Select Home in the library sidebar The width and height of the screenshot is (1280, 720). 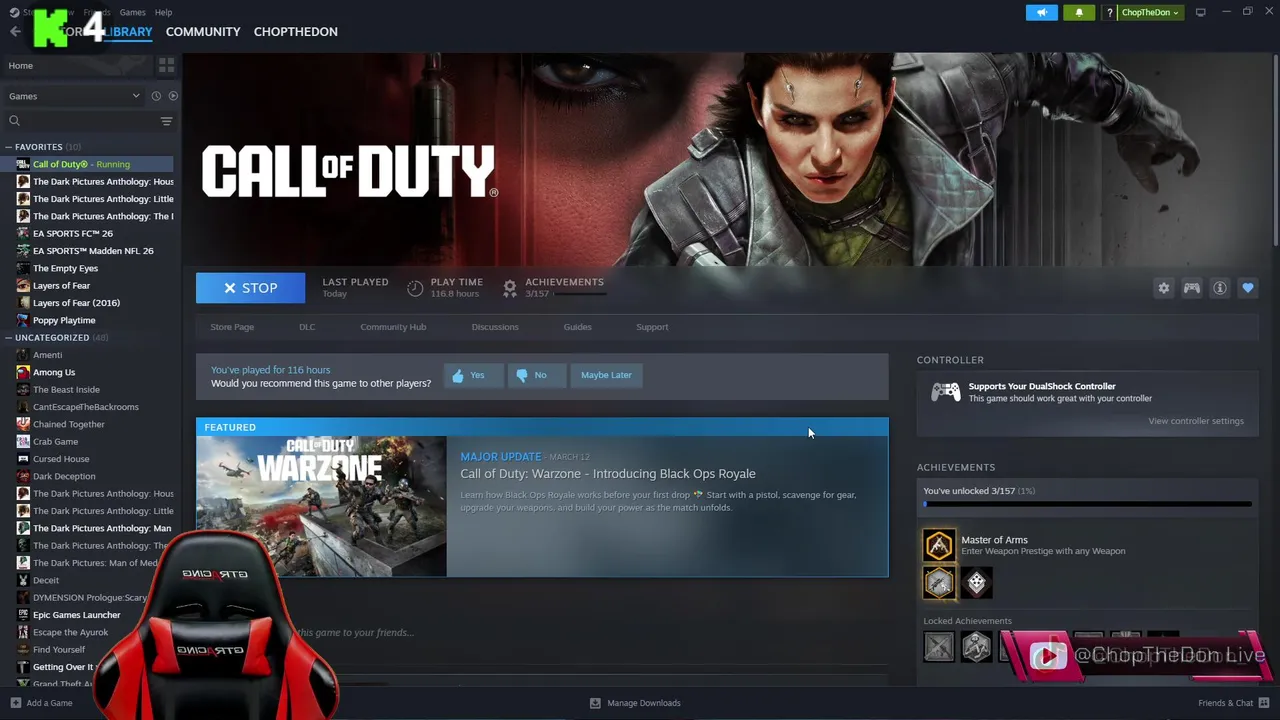point(76,66)
